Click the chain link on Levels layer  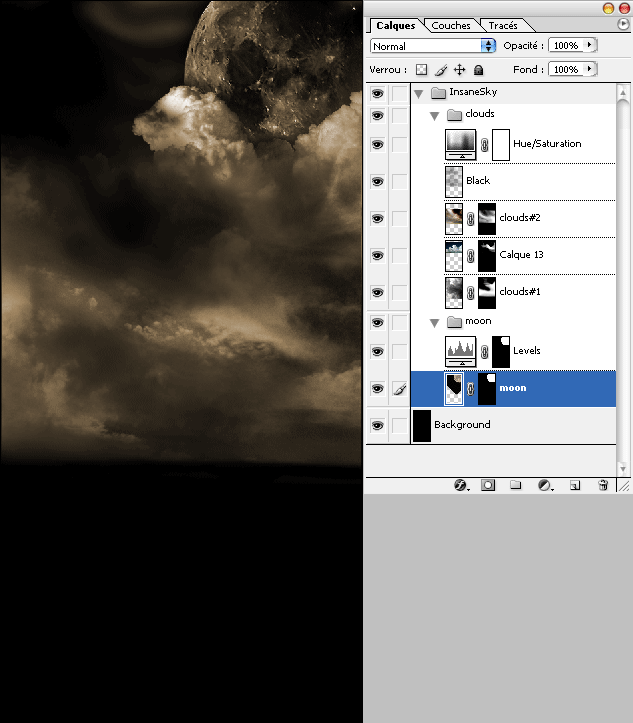point(484,352)
